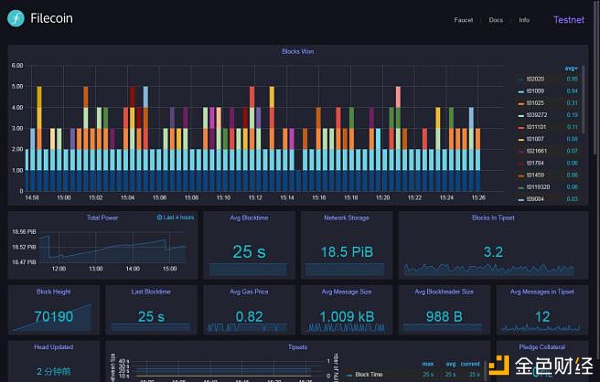Click the orange swatch beside t01025

click(521, 104)
